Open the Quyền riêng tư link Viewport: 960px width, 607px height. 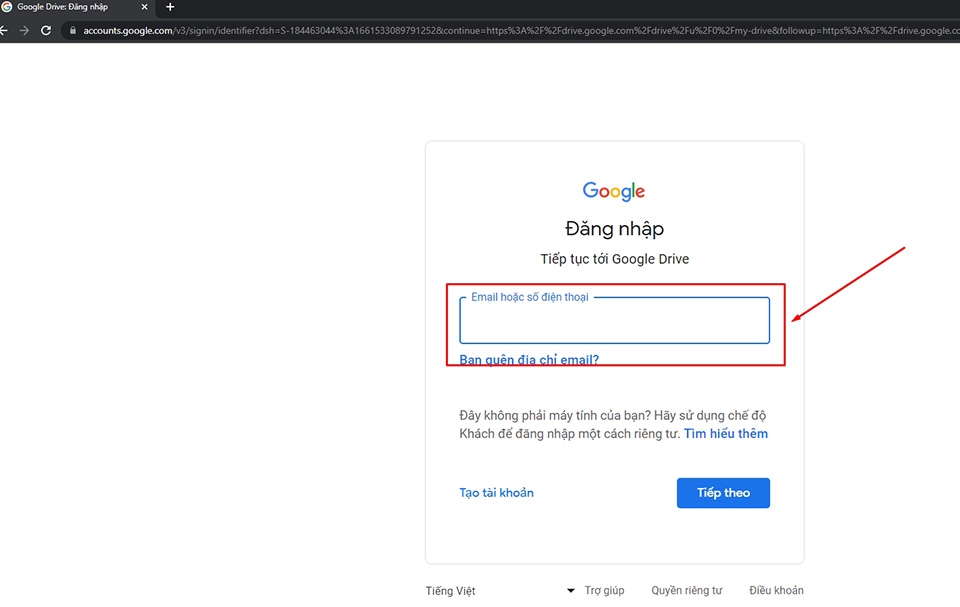[686, 590]
